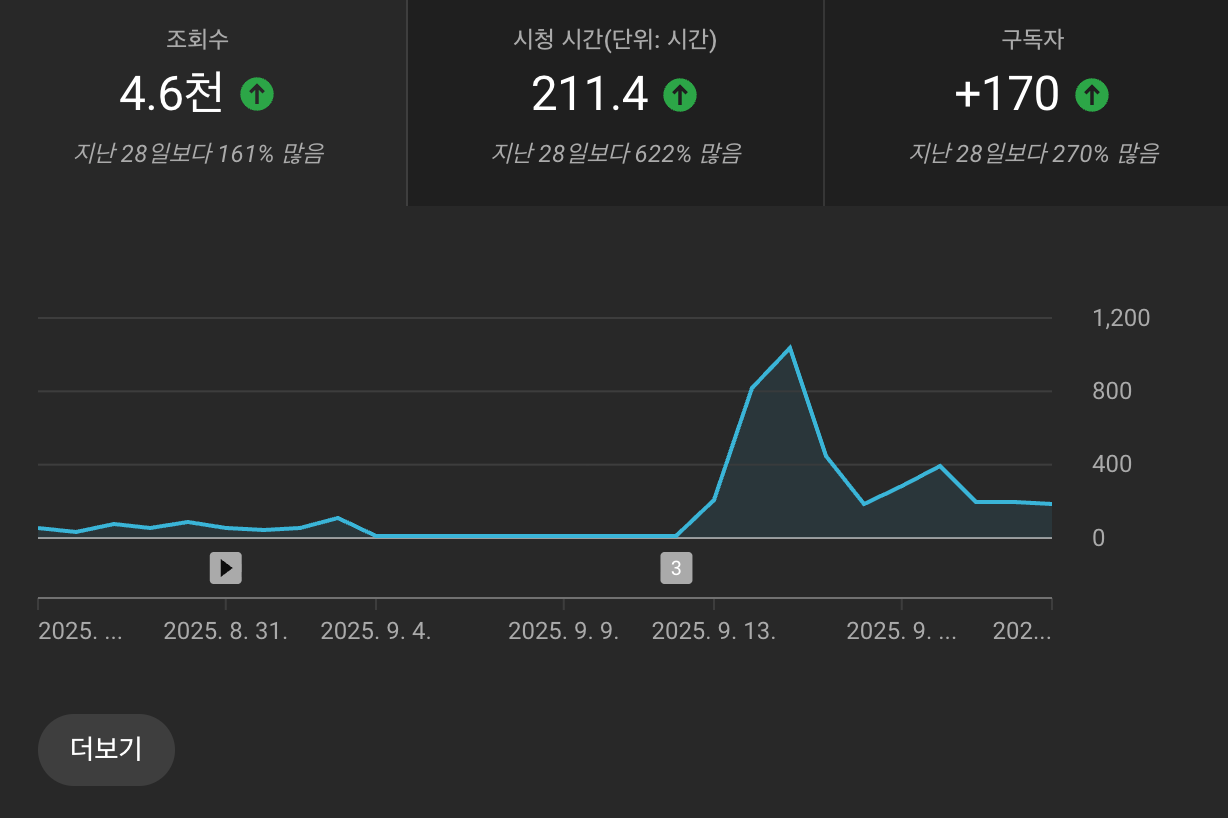The height and width of the screenshot is (818, 1228).
Task: Click the green up arrow beside 4.6천
Action: [x=257, y=95]
